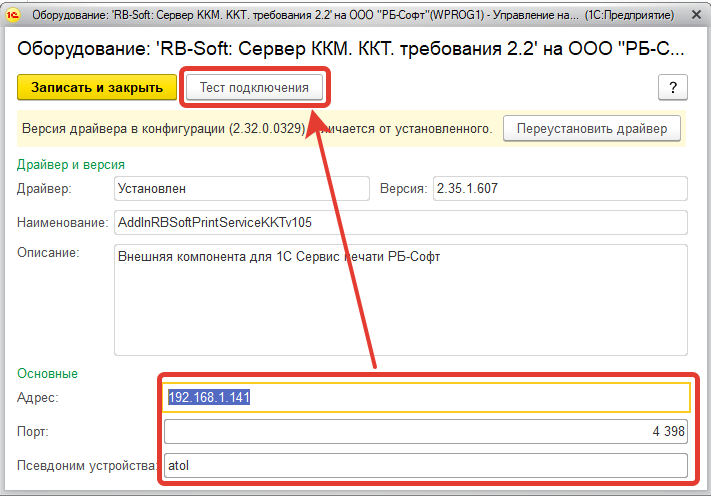Run 'Тест подключения' connection test
This screenshot has width=711, height=496.
tap(254, 87)
